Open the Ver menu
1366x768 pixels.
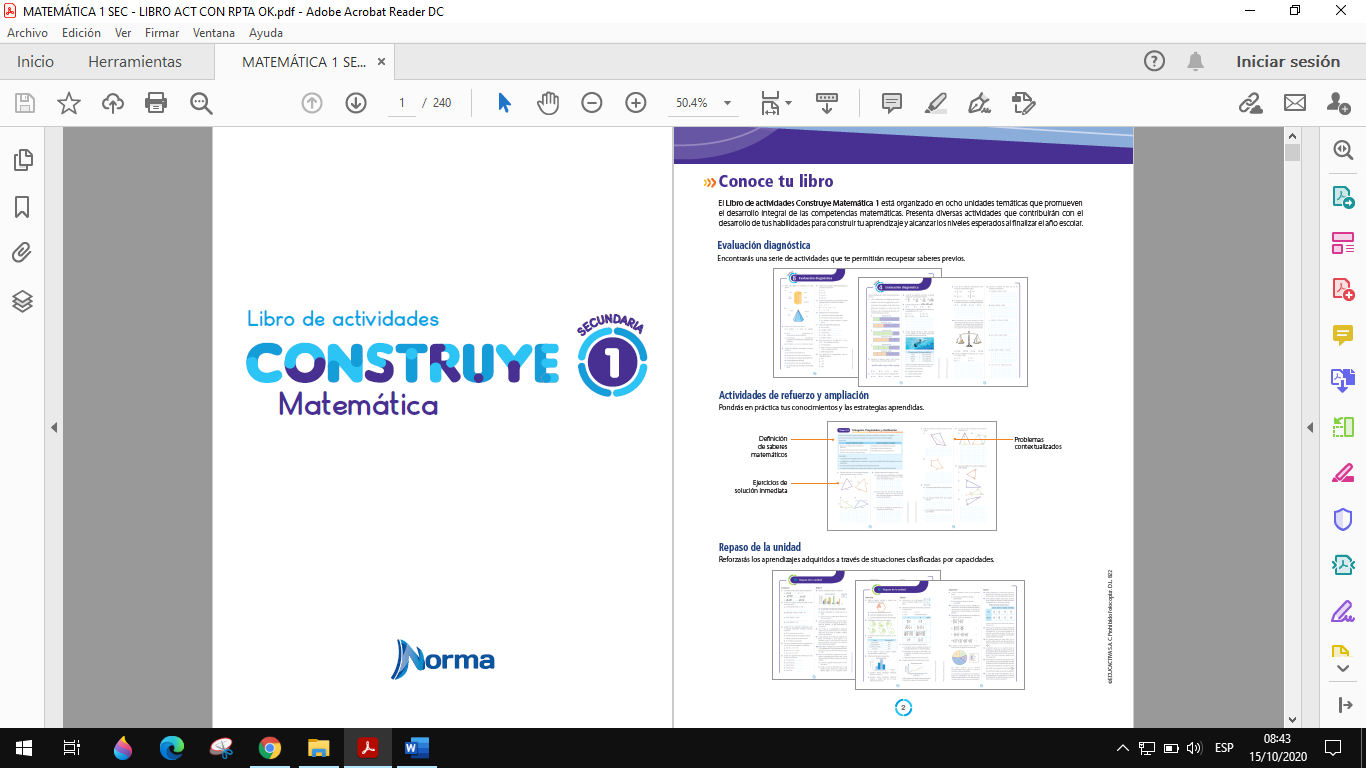tap(123, 32)
